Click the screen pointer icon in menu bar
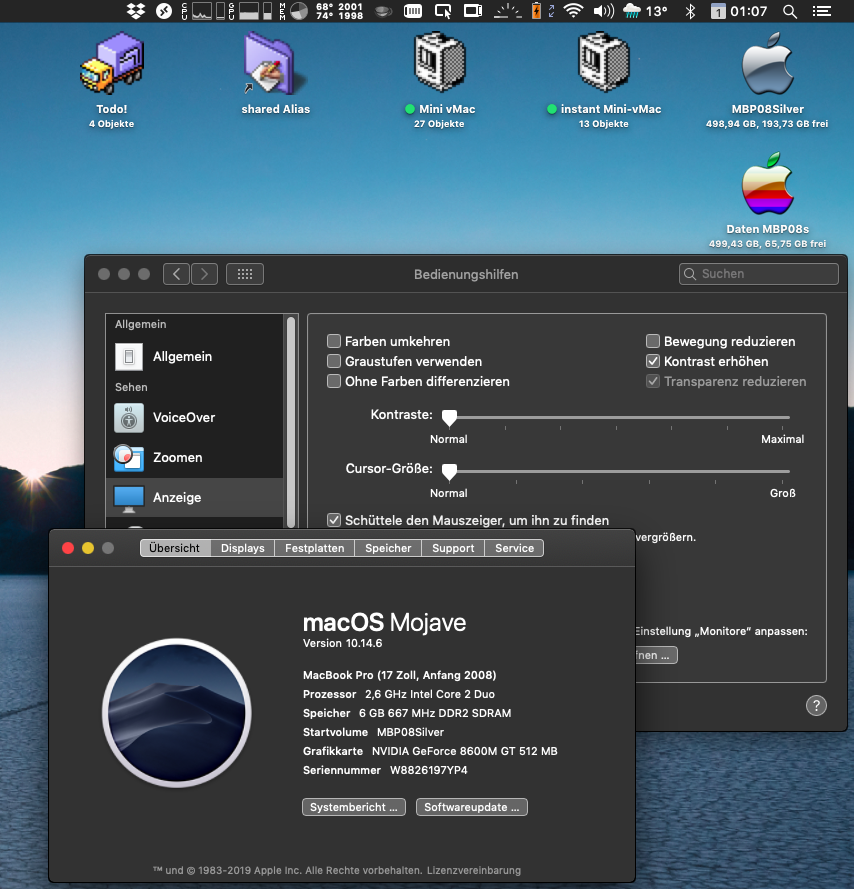Image resolution: width=854 pixels, height=889 pixels. [442, 11]
